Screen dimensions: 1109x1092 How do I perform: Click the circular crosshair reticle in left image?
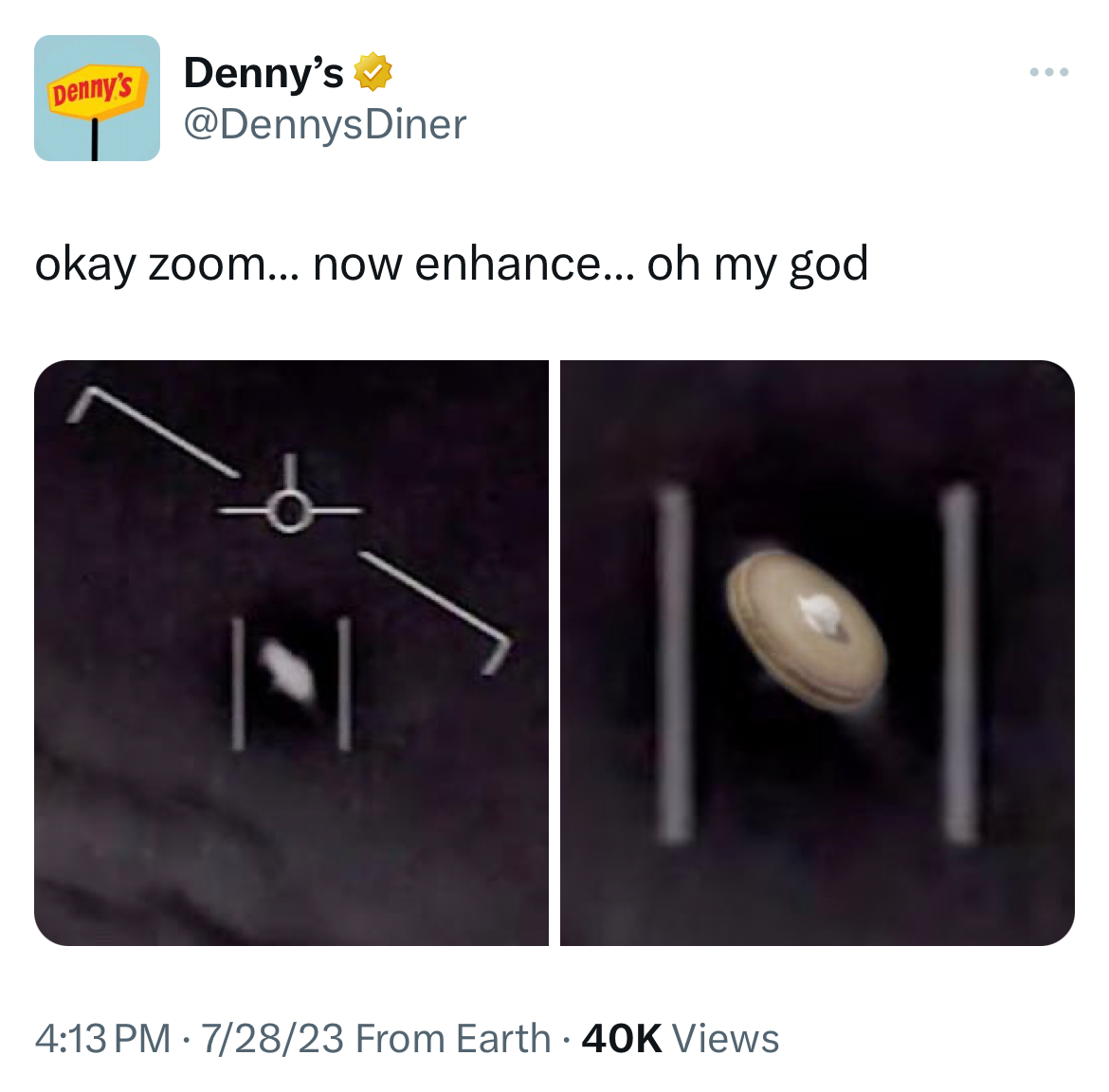289,511
